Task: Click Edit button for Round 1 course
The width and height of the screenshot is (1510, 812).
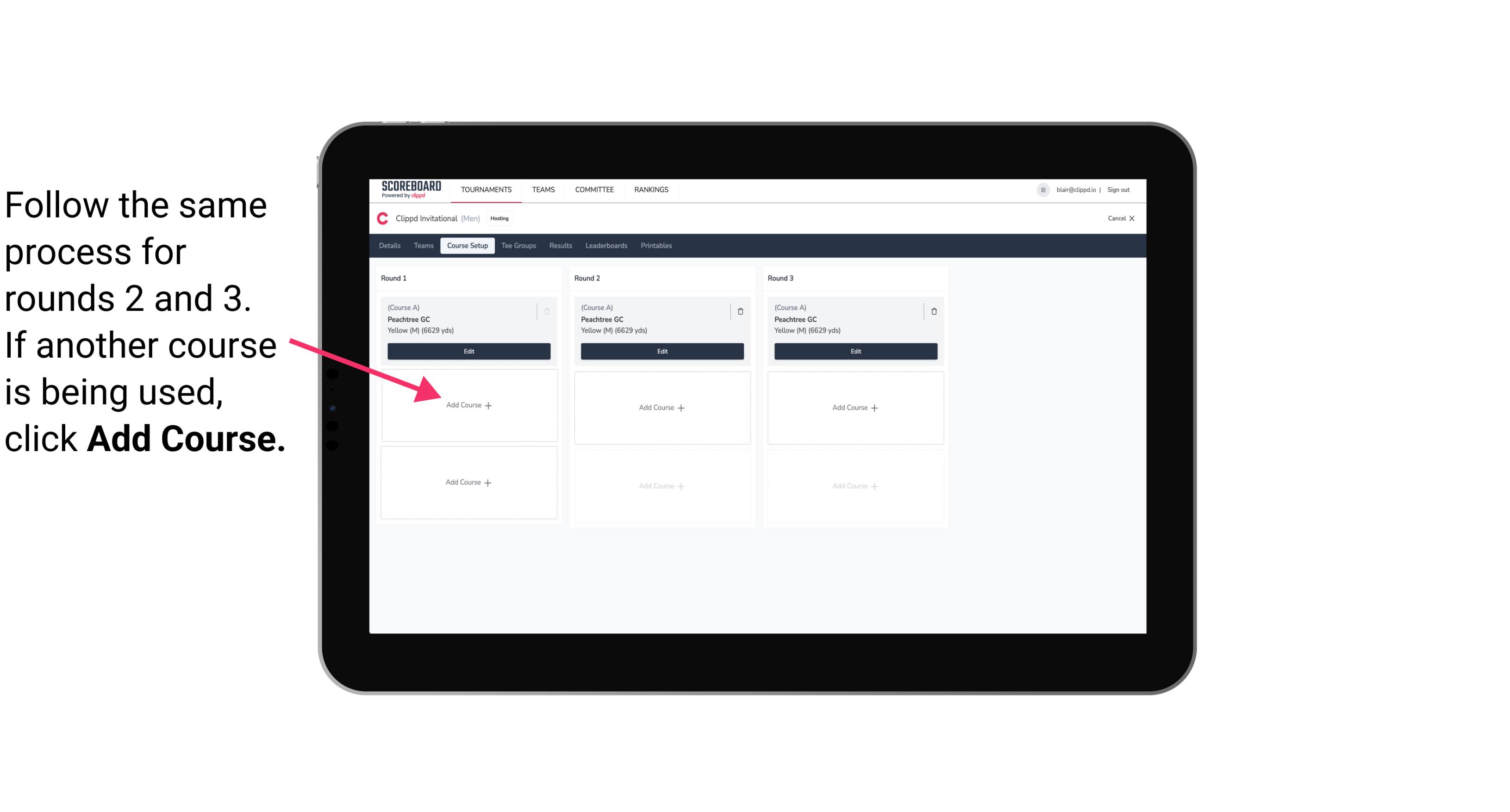Action: coord(468,351)
